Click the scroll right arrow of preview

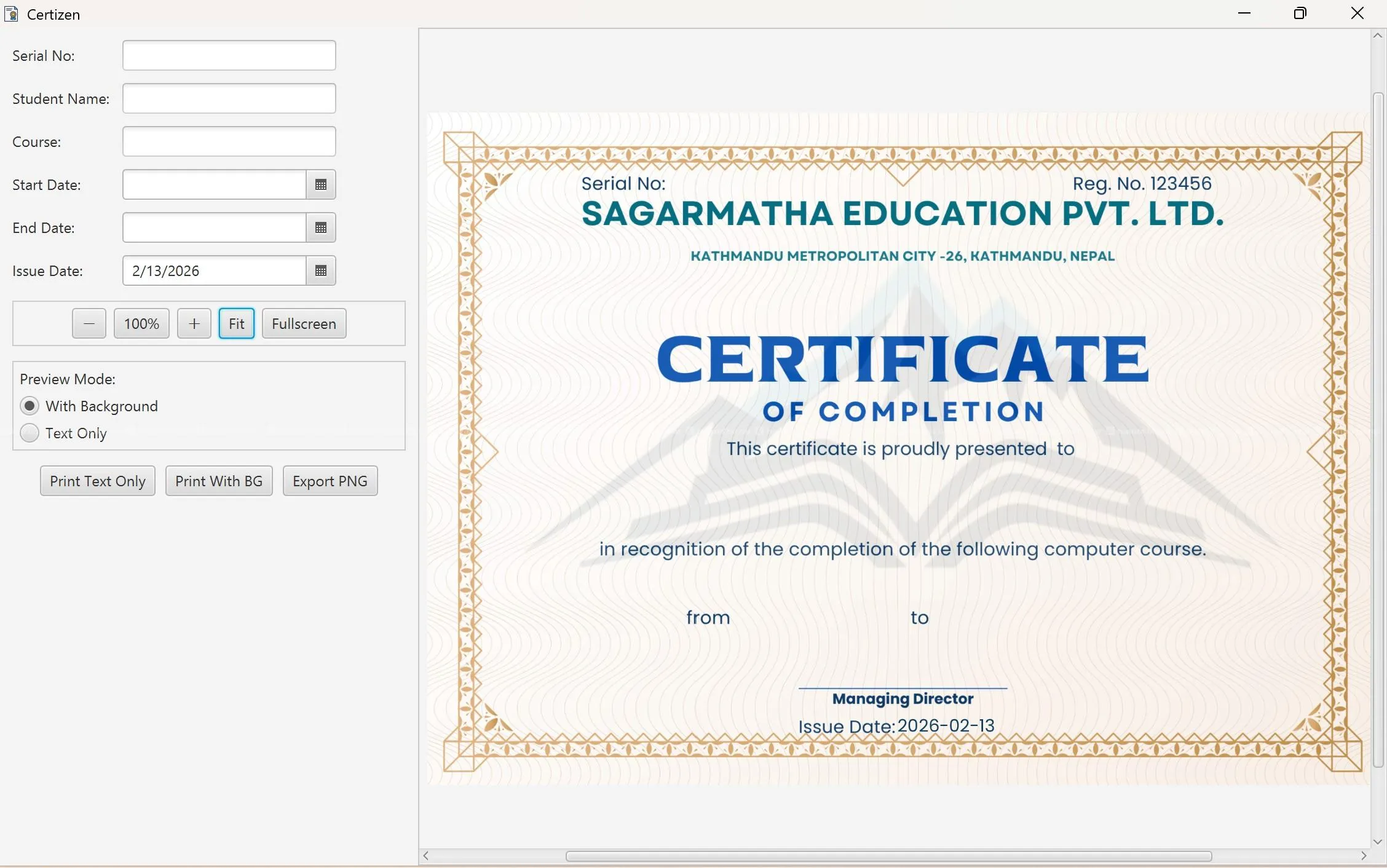pos(1364,856)
